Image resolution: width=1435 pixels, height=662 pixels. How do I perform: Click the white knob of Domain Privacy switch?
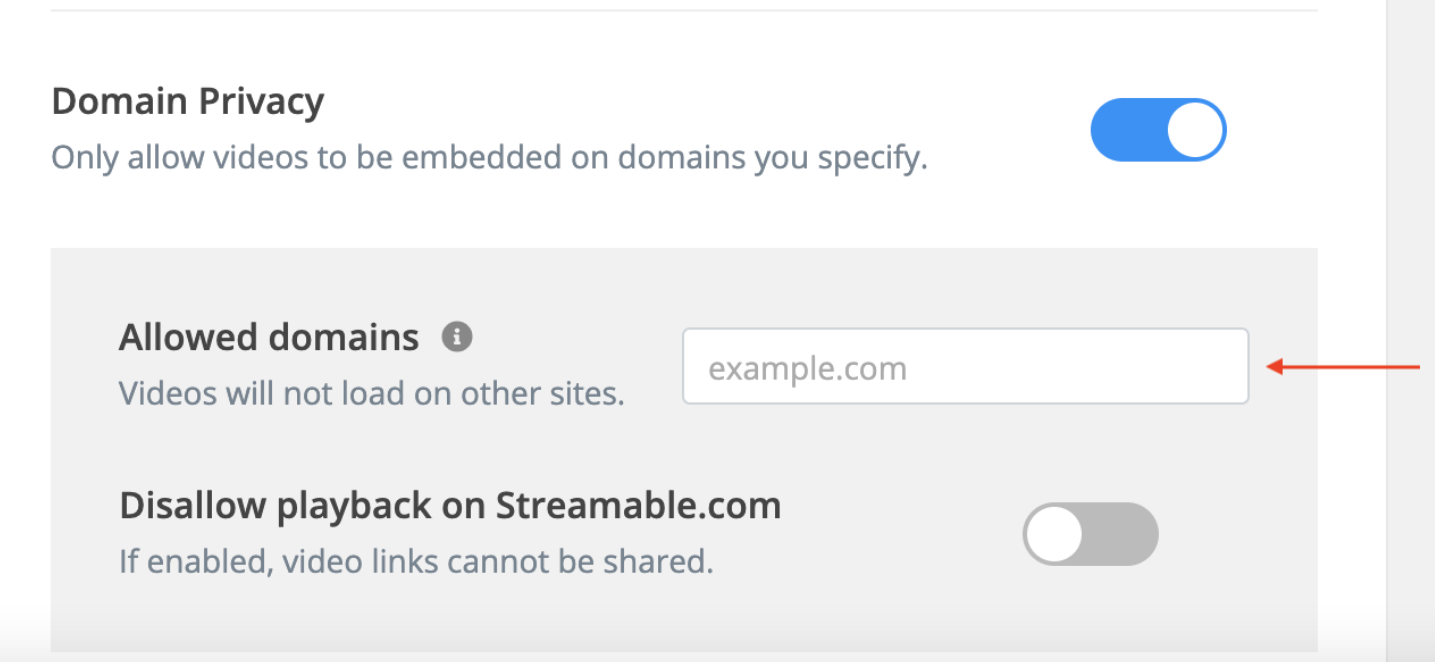[1196, 130]
